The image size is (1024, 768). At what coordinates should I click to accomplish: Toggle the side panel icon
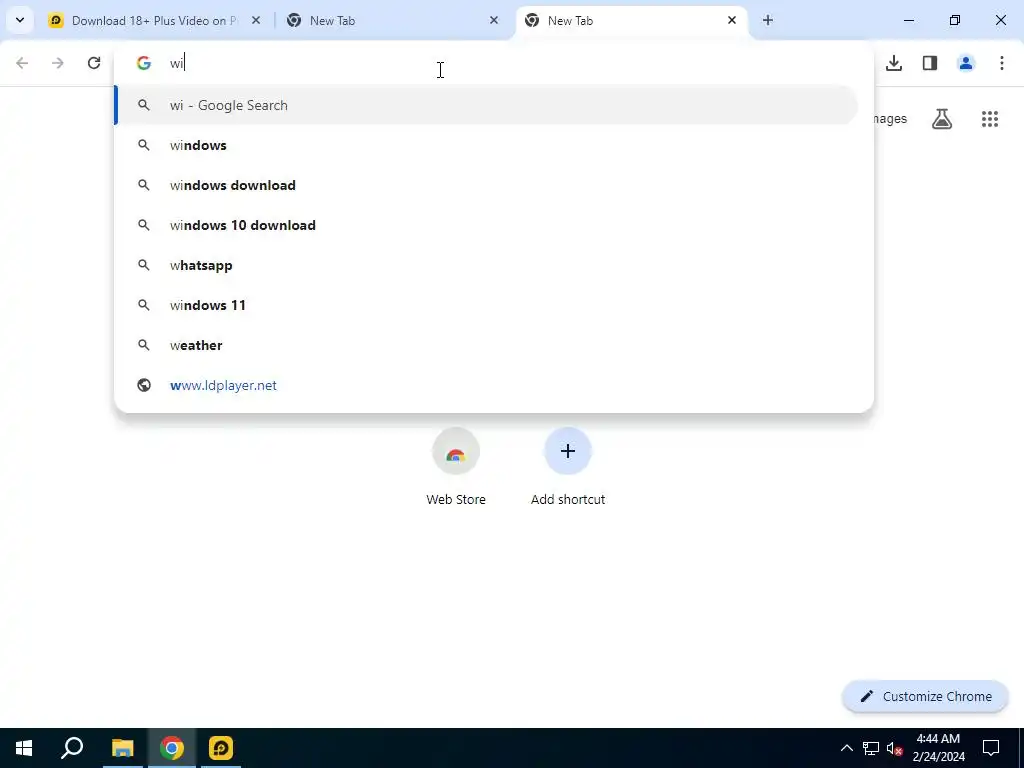click(x=930, y=63)
